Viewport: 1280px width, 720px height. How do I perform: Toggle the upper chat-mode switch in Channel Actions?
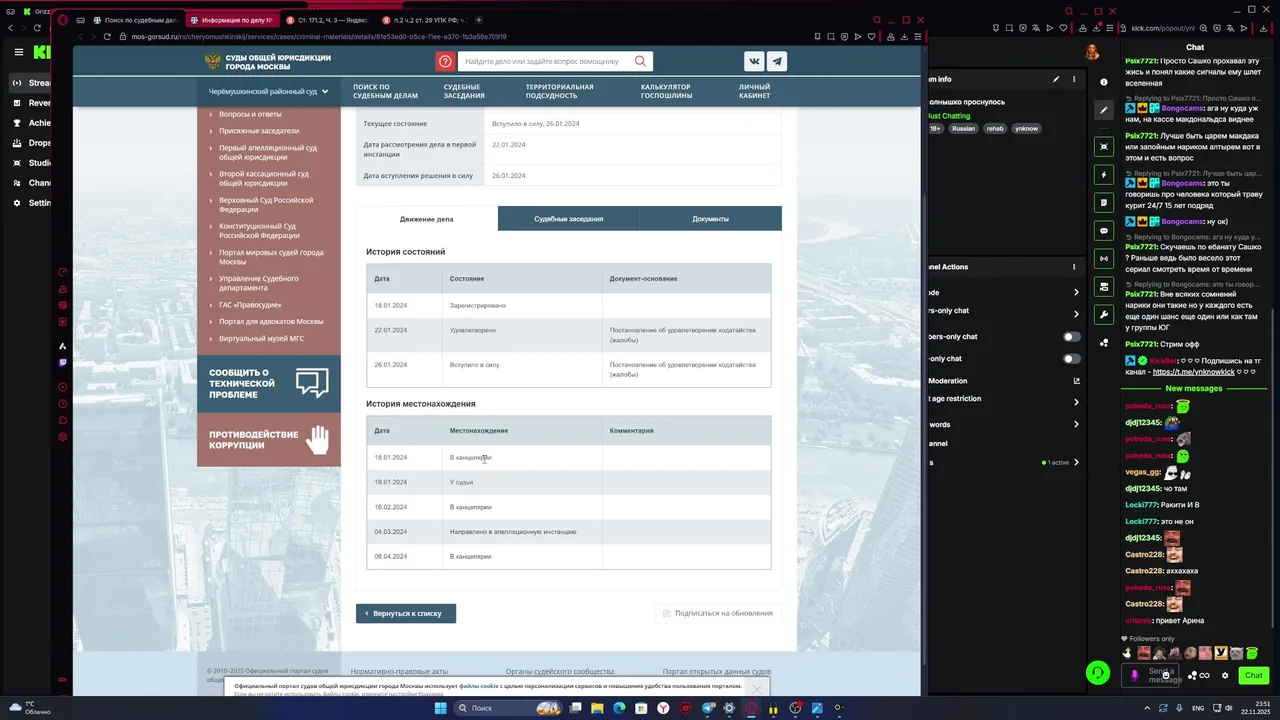pyautogui.click(x=1072, y=337)
